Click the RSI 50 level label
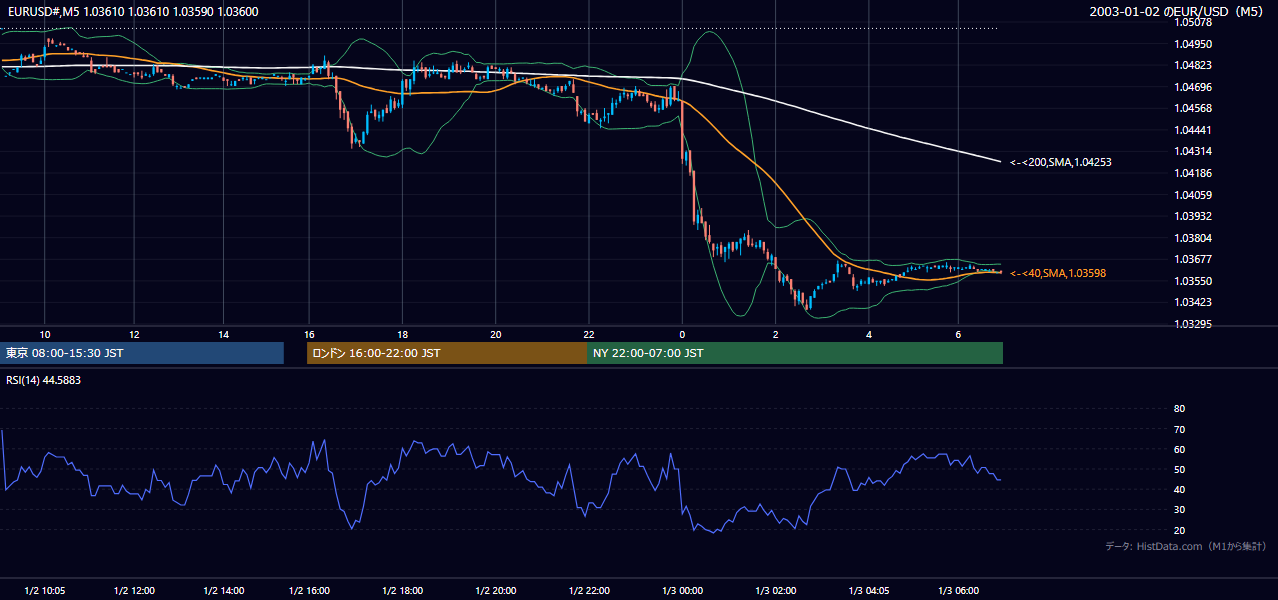Screen dimensions: 1278x600 [1179, 469]
